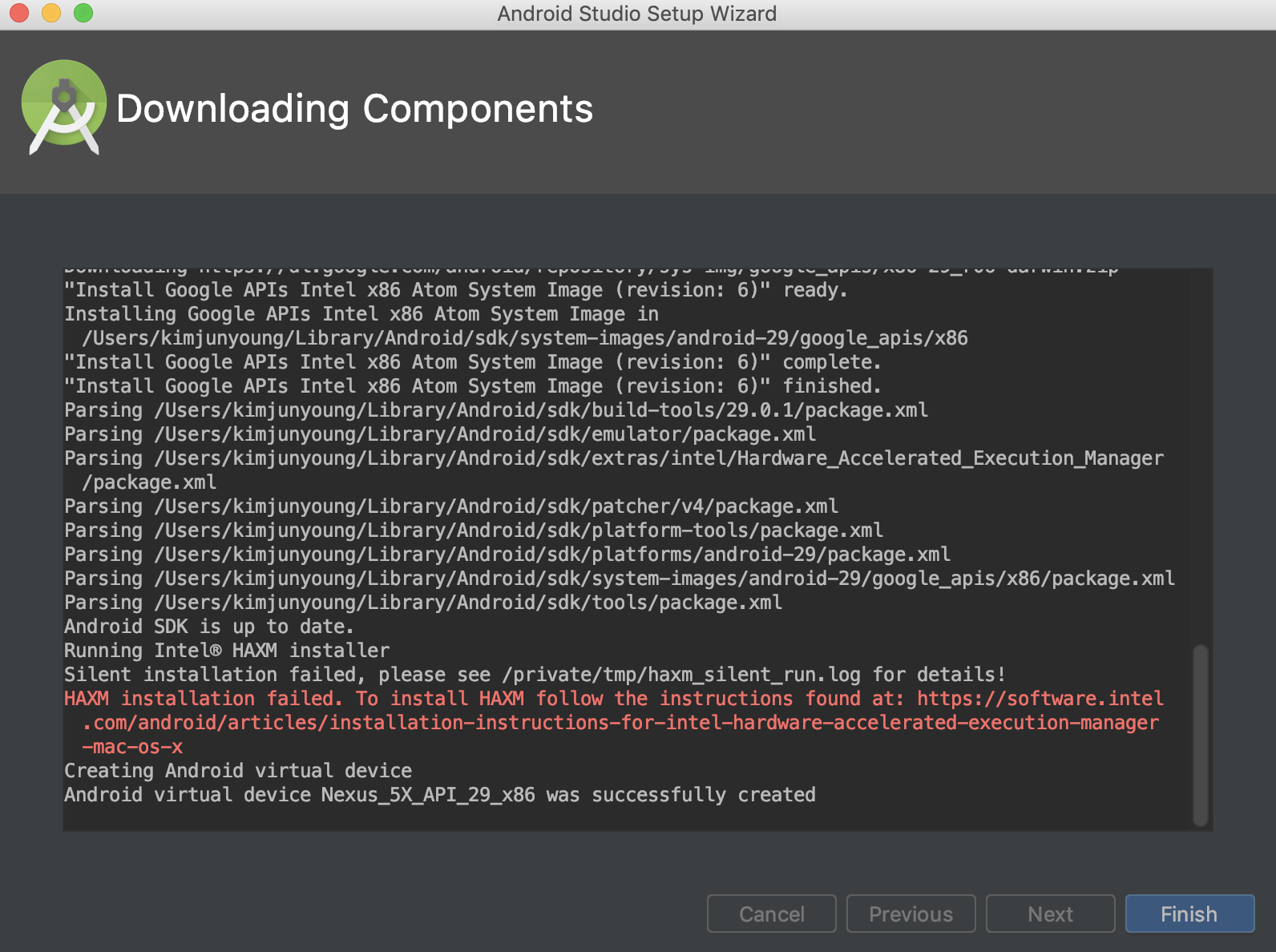Click the Parsing platforms/android-29/package.xml line
This screenshot has height=952, width=1276.
pos(507,555)
